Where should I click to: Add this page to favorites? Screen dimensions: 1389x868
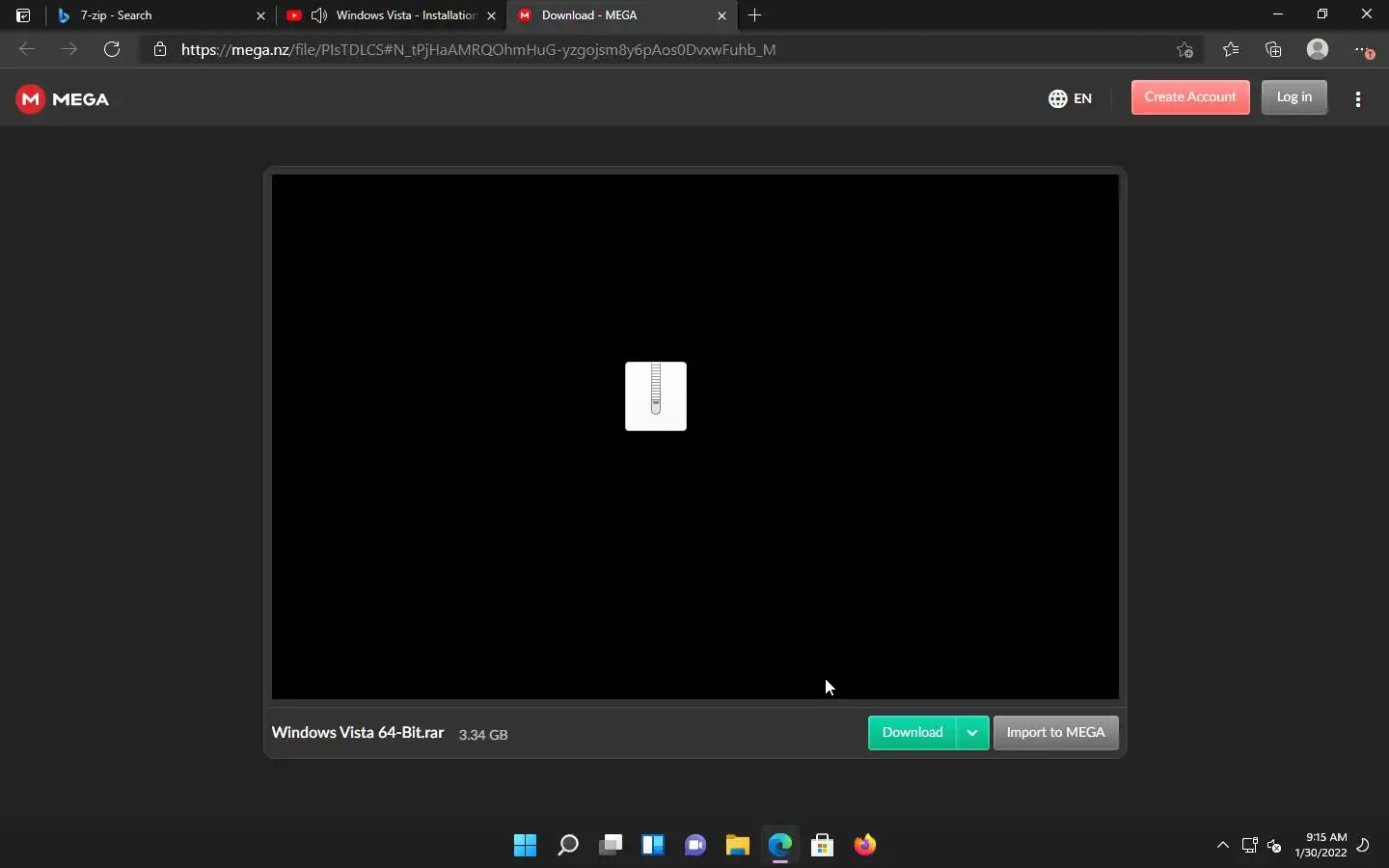pos(1185,49)
